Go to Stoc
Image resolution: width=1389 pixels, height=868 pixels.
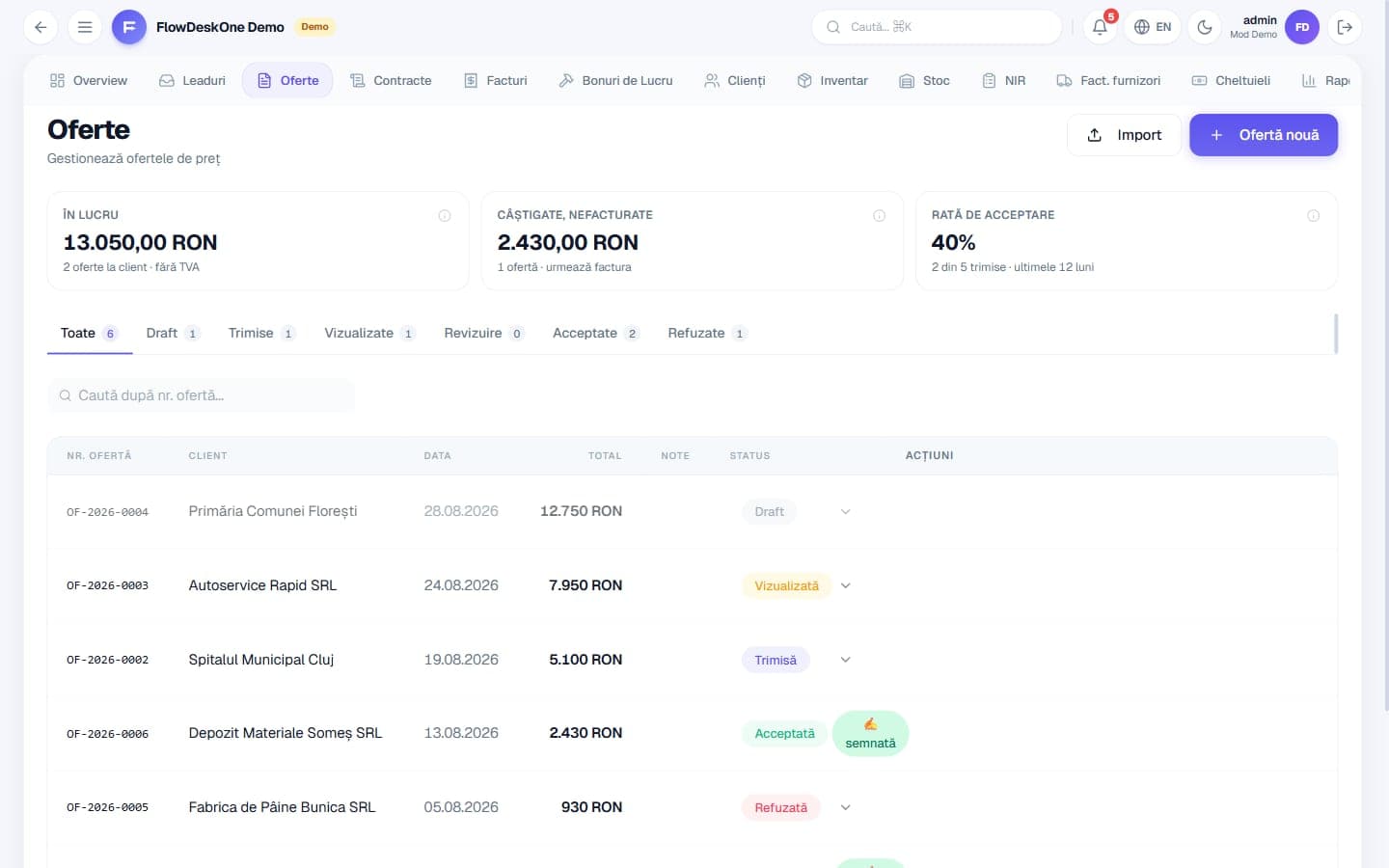coord(924,80)
